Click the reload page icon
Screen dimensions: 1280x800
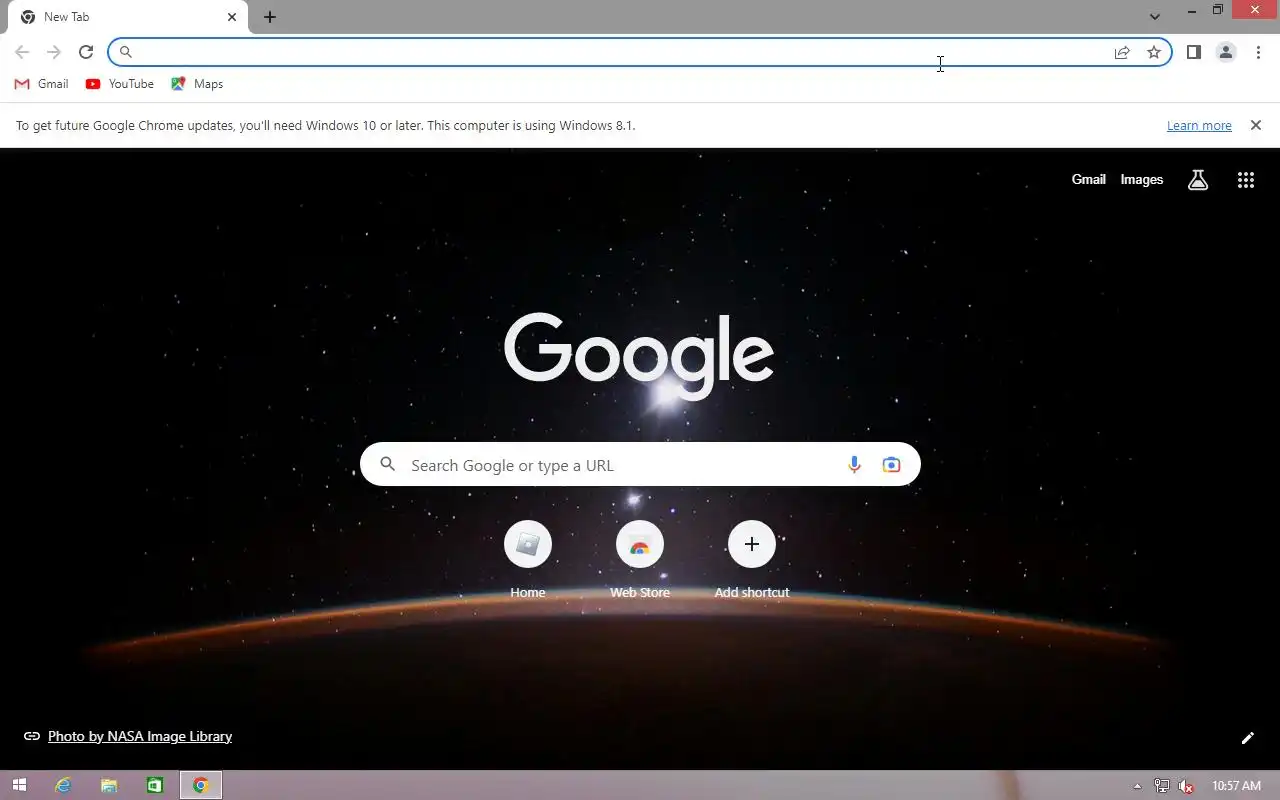point(86,52)
